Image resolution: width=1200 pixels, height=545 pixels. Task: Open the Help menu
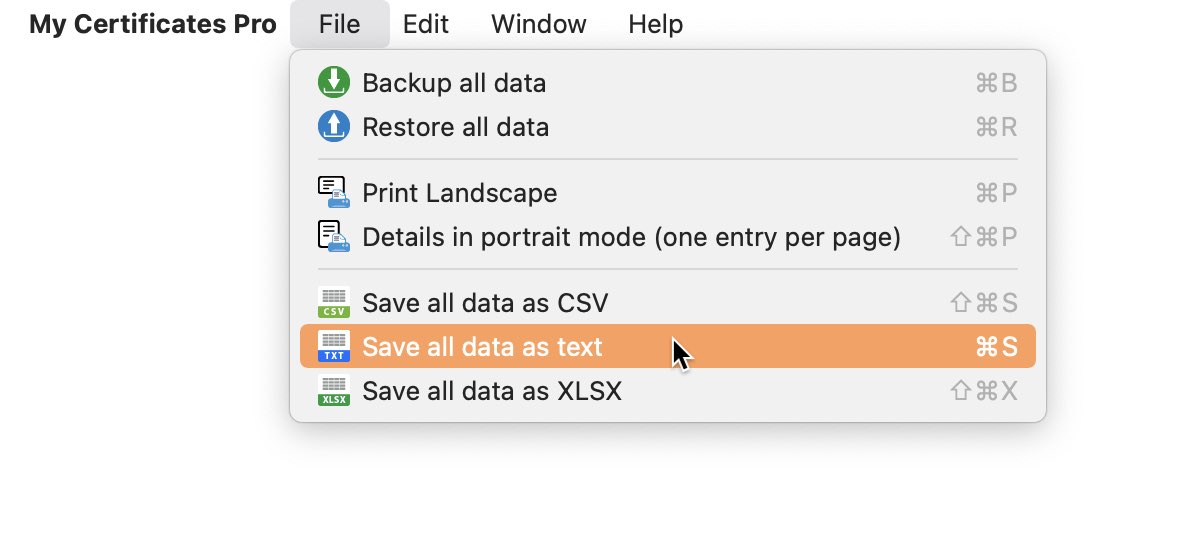pos(655,24)
